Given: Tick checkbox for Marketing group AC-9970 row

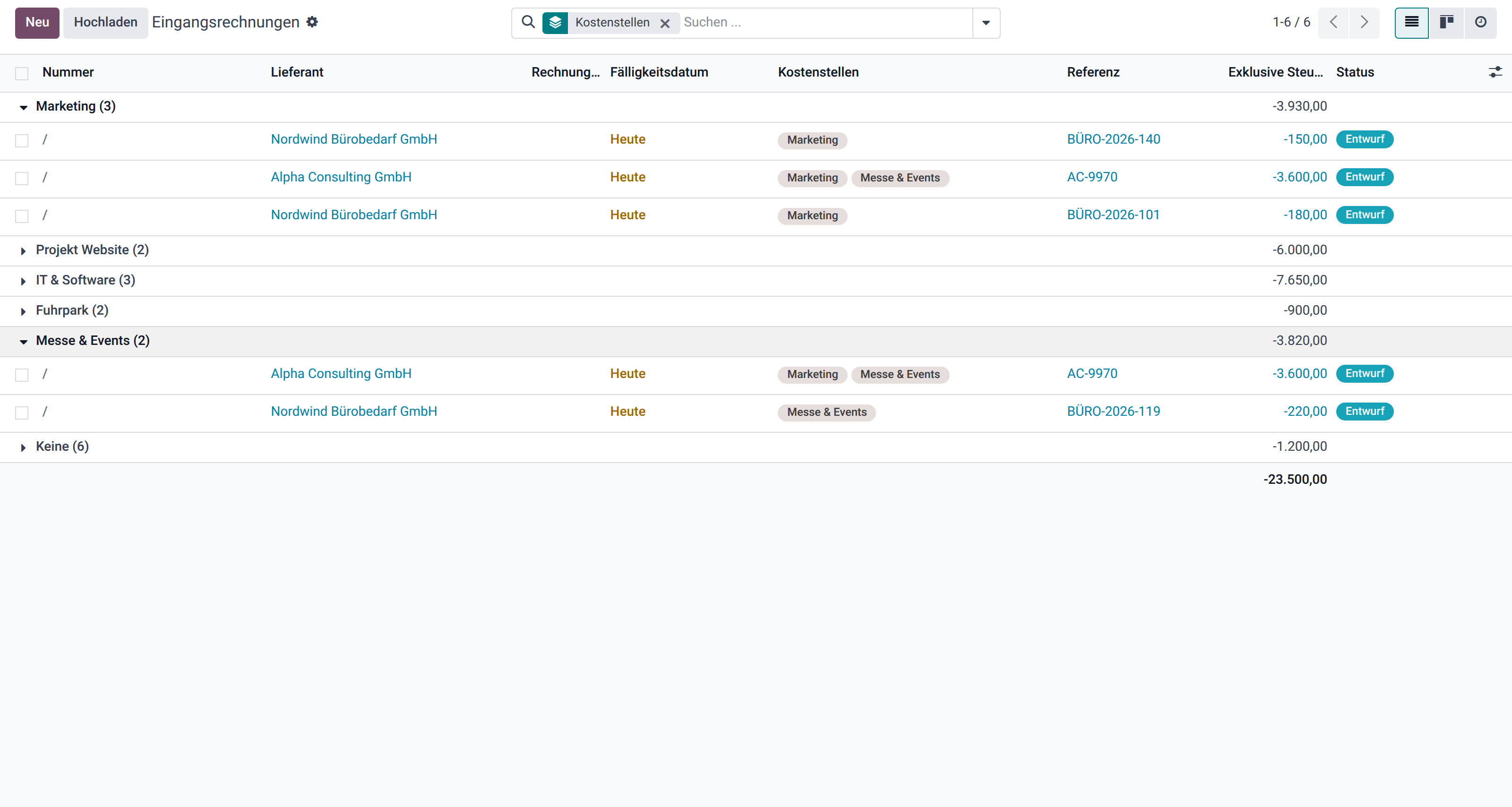Looking at the screenshot, I should click(x=22, y=179).
